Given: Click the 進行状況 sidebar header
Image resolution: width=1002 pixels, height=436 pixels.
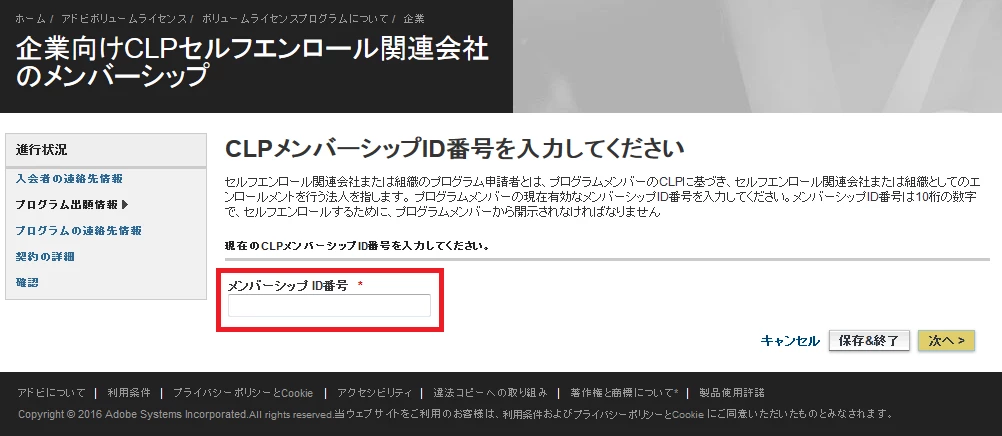Looking at the screenshot, I should click(106, 150).
